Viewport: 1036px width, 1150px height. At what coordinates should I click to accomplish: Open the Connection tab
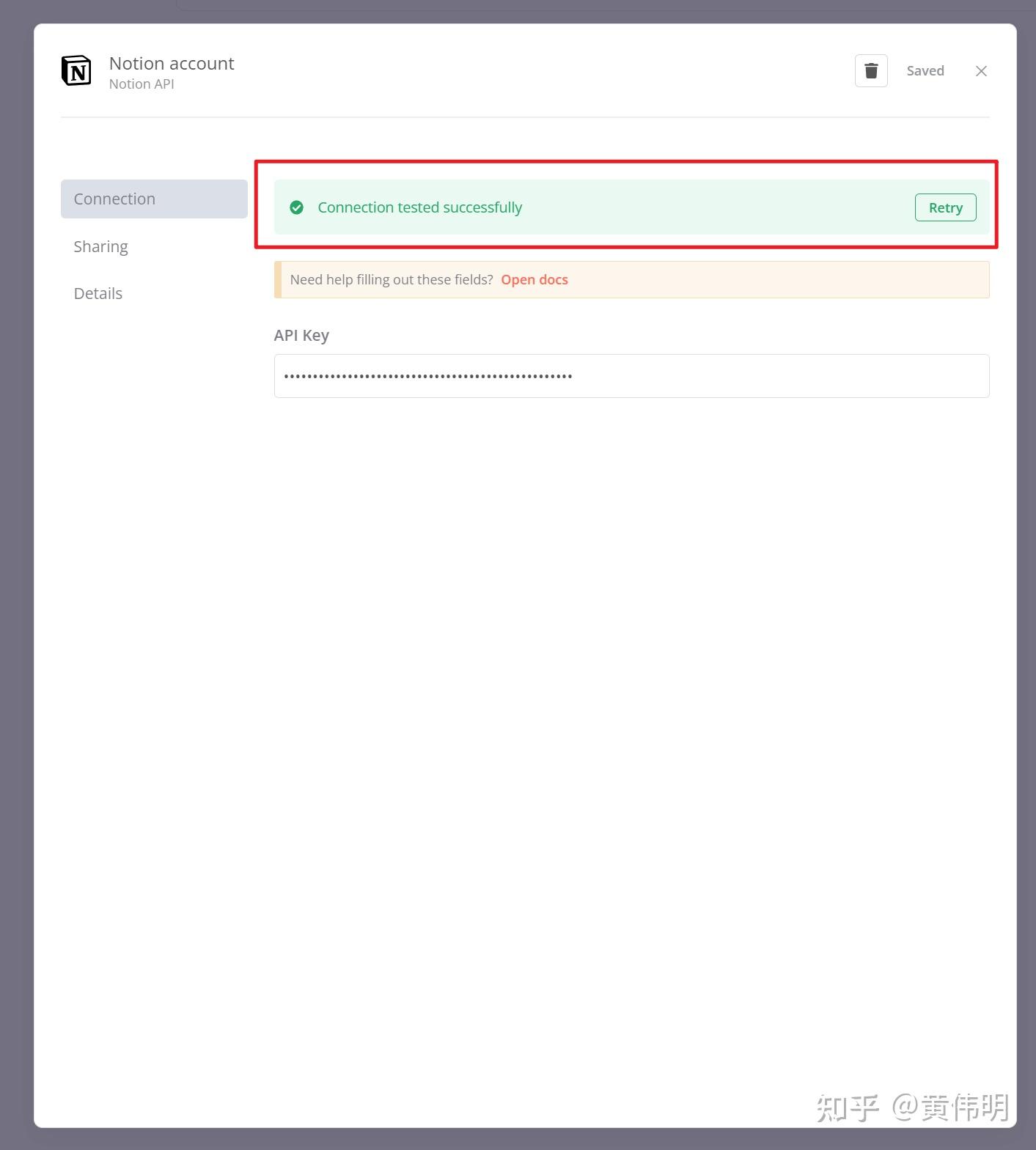tap(154, 199)
